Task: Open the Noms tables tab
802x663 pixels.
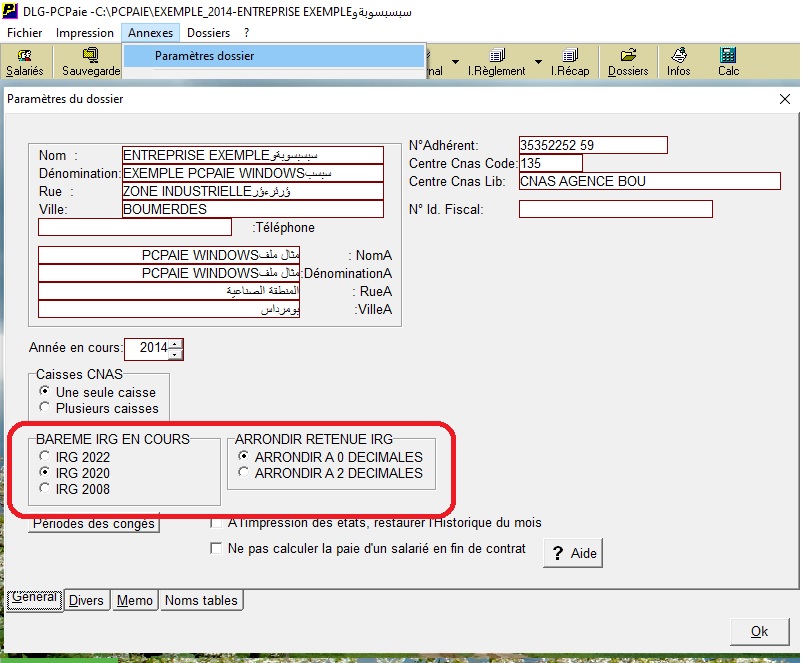Action: [x=201, y=601]
